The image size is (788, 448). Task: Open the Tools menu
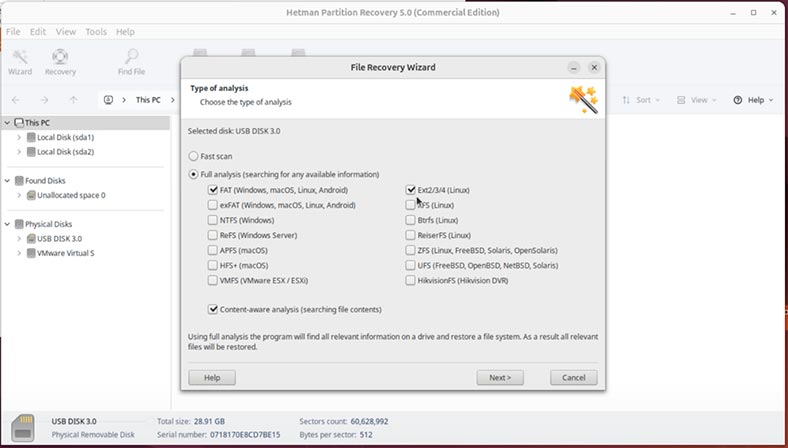pos(96,32)
